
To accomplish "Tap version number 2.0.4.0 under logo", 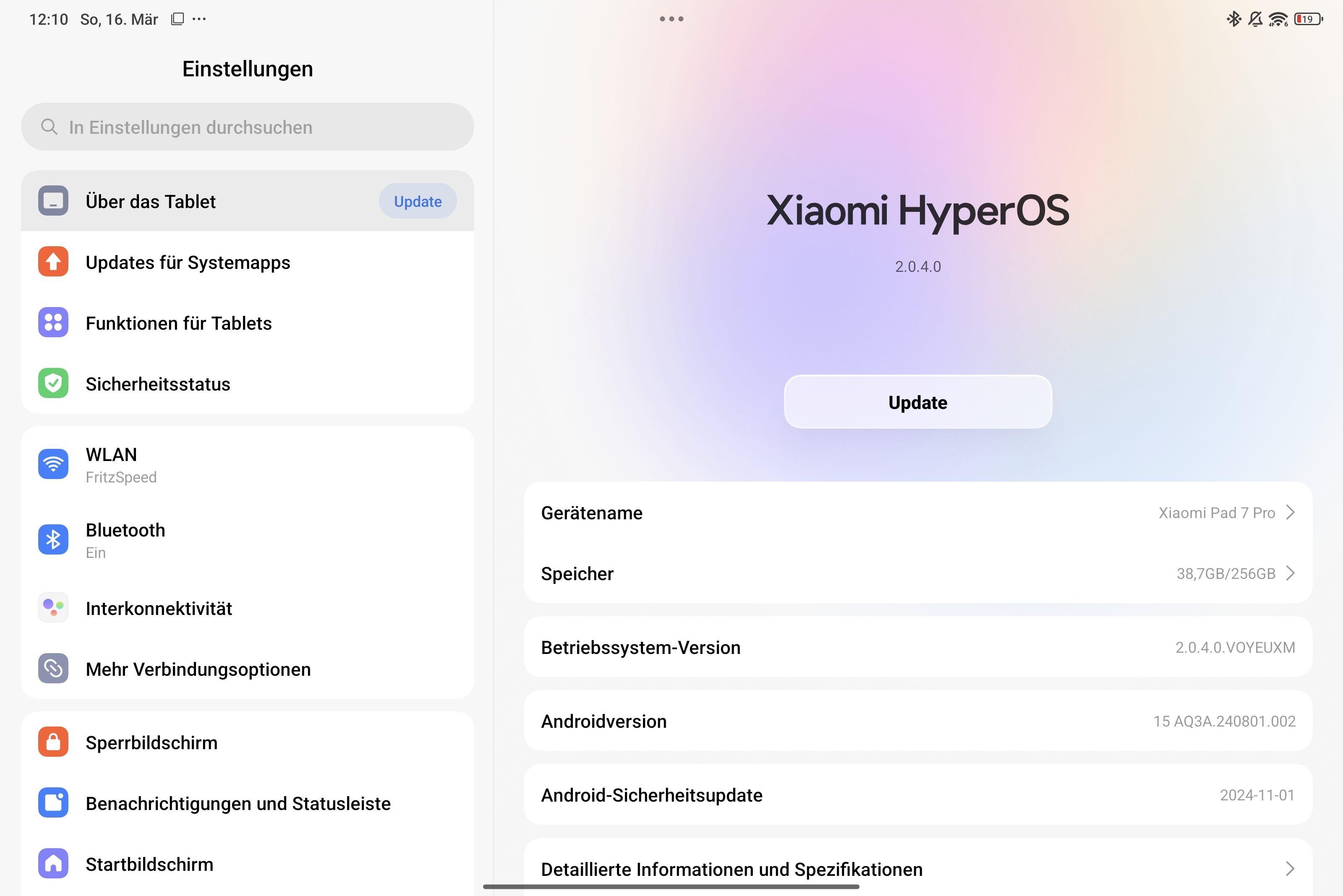I will [917, 266].
